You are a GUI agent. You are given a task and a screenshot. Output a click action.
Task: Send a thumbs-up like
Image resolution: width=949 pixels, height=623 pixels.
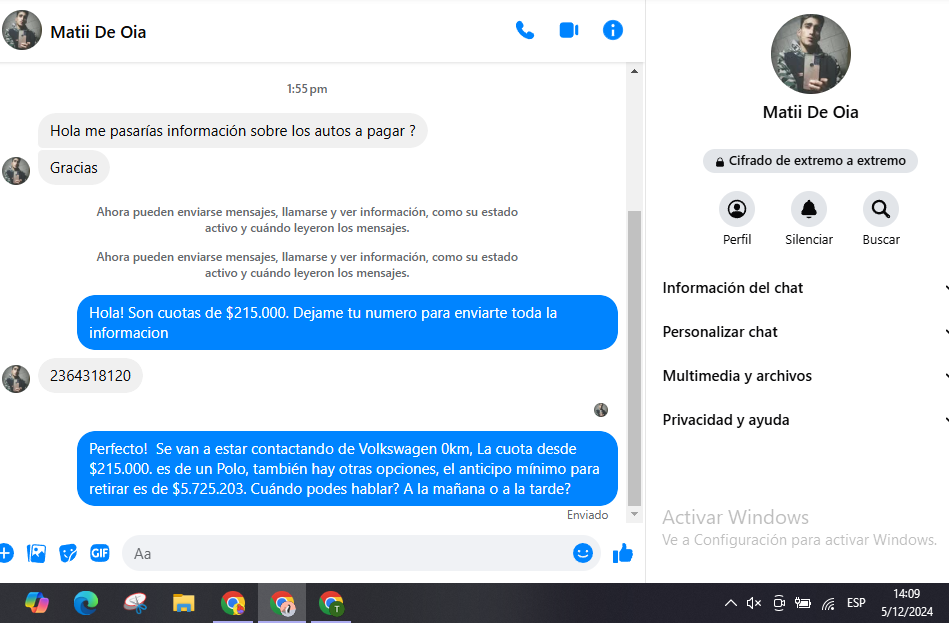(x=623, y=553)
